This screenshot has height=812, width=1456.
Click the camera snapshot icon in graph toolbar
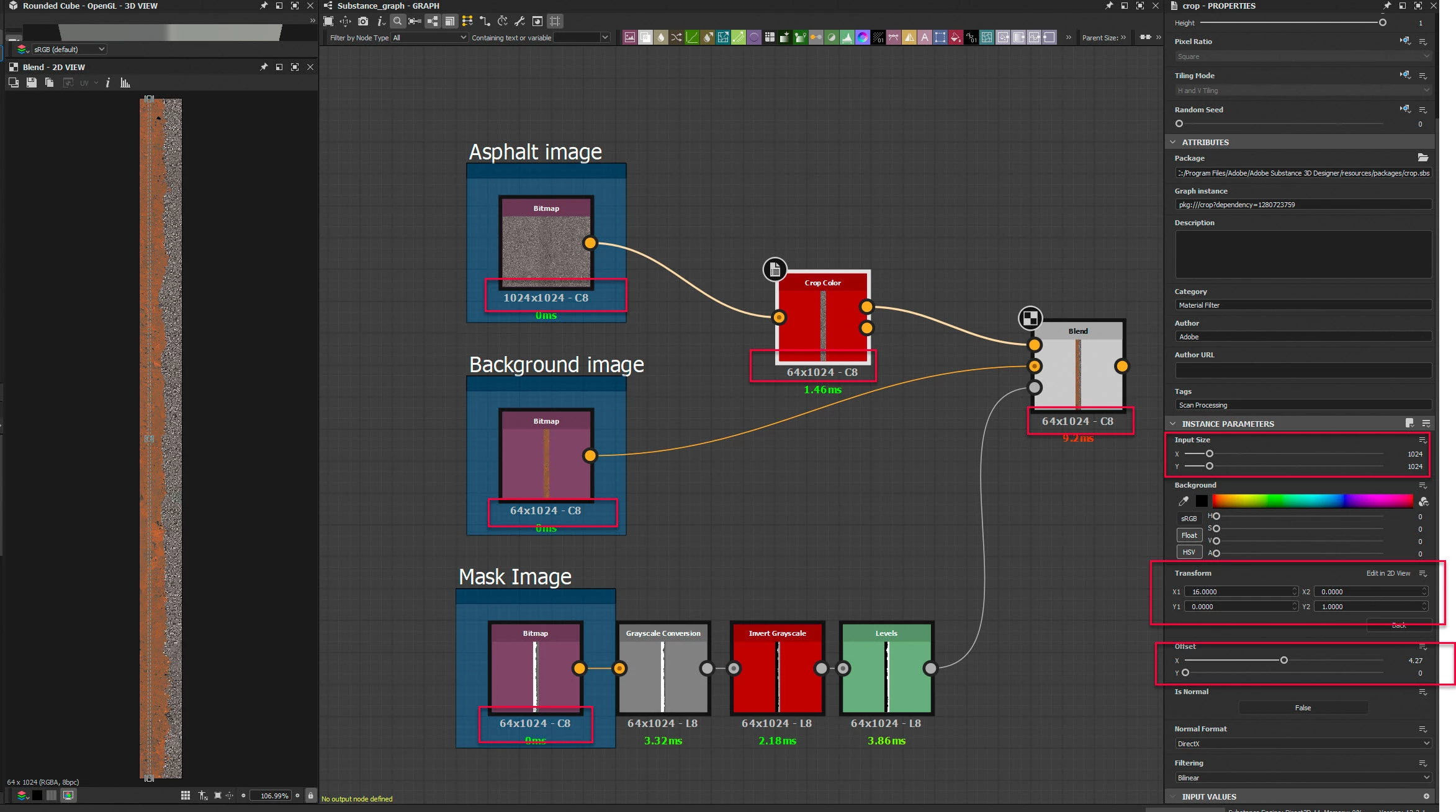[363, 21]
